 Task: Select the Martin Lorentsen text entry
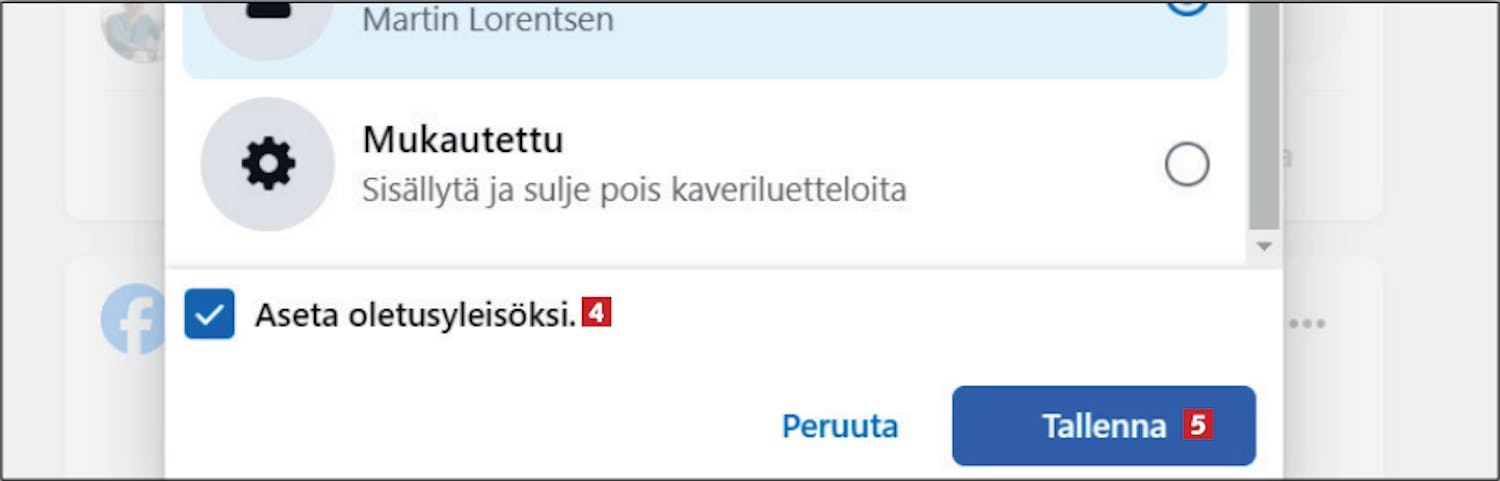click(x=488, y=19)
